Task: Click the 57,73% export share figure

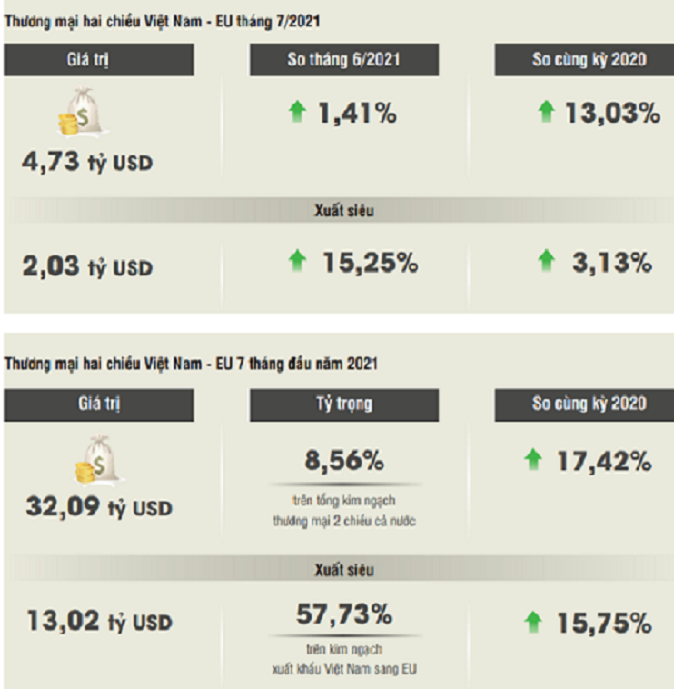Action: click(x=344, y=614)
